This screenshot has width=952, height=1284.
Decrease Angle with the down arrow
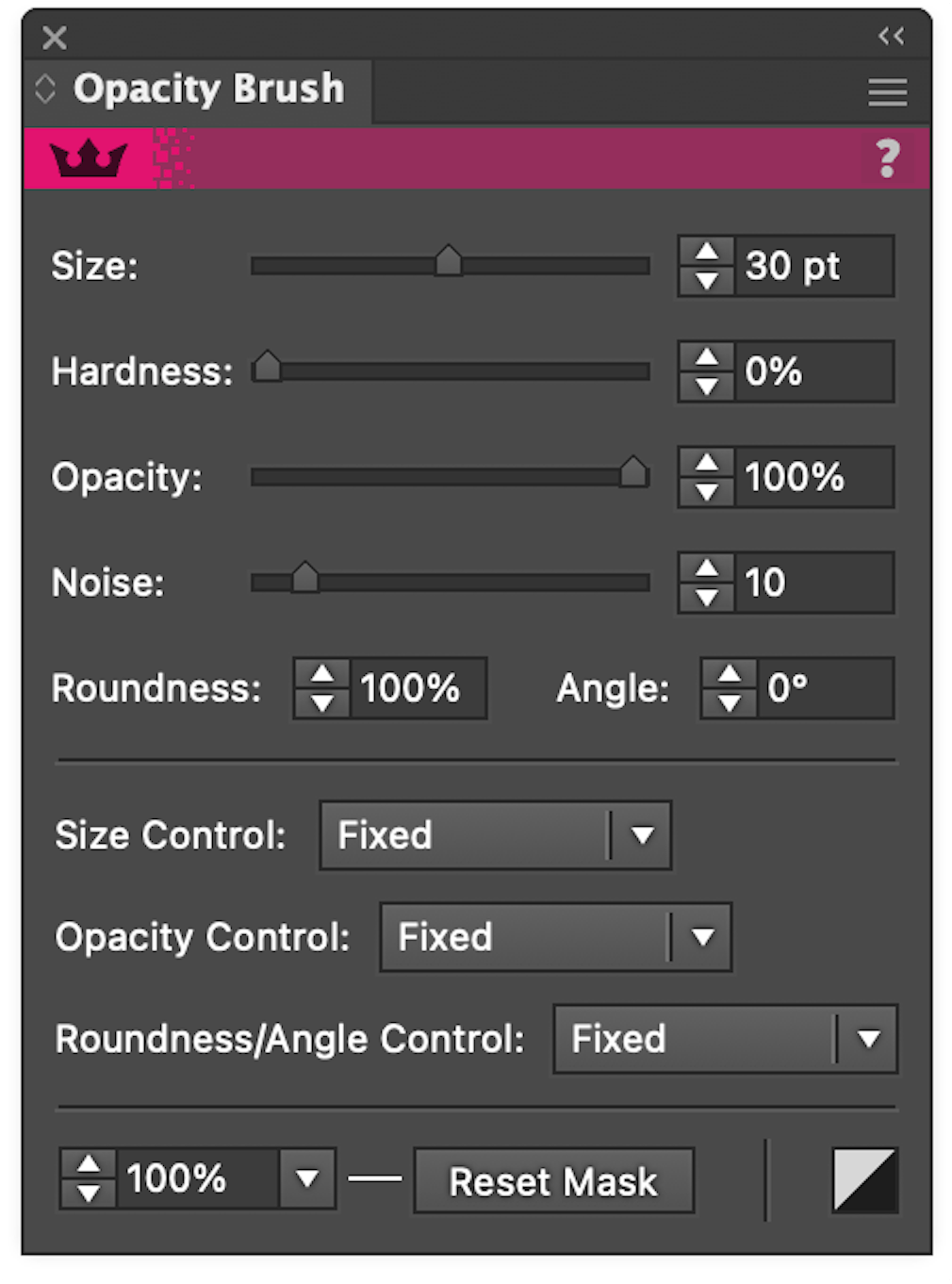click(x=730, y=704)
